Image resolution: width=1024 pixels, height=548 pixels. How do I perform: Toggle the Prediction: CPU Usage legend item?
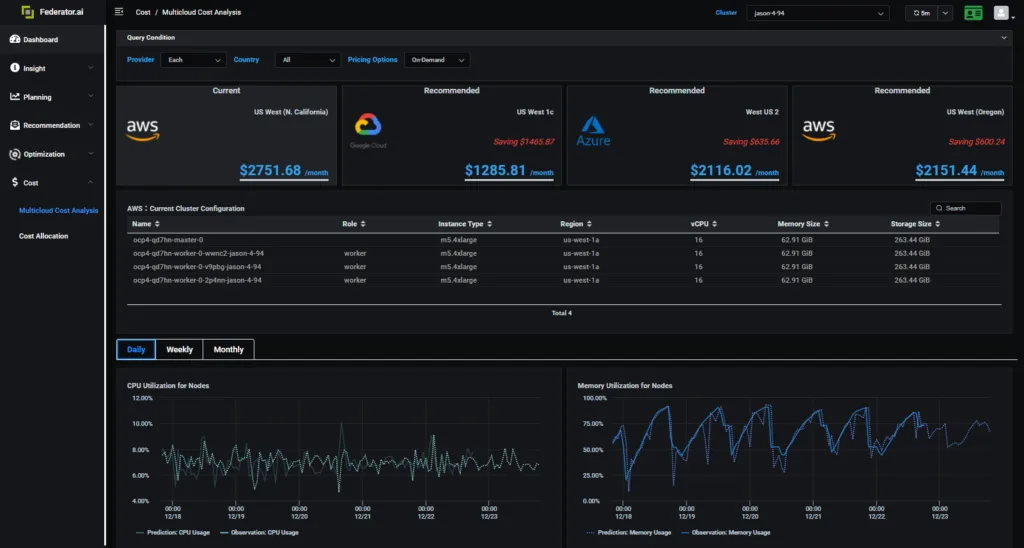pos(172,532)
